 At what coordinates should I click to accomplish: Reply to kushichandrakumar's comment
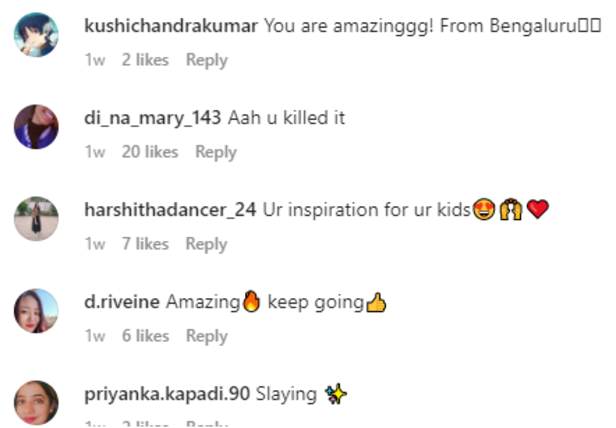(207, 60)
